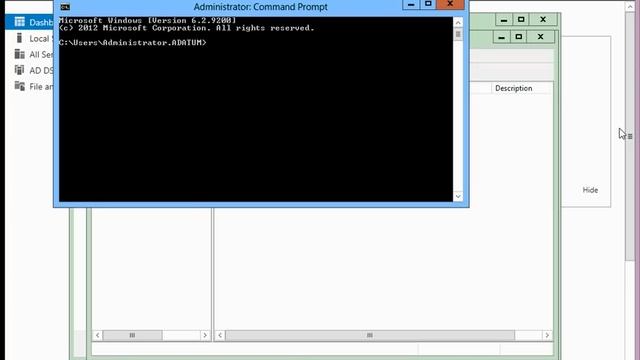This screenshot has width=640, height=360.
Task: Close the outer green console window
Action: 543,20
